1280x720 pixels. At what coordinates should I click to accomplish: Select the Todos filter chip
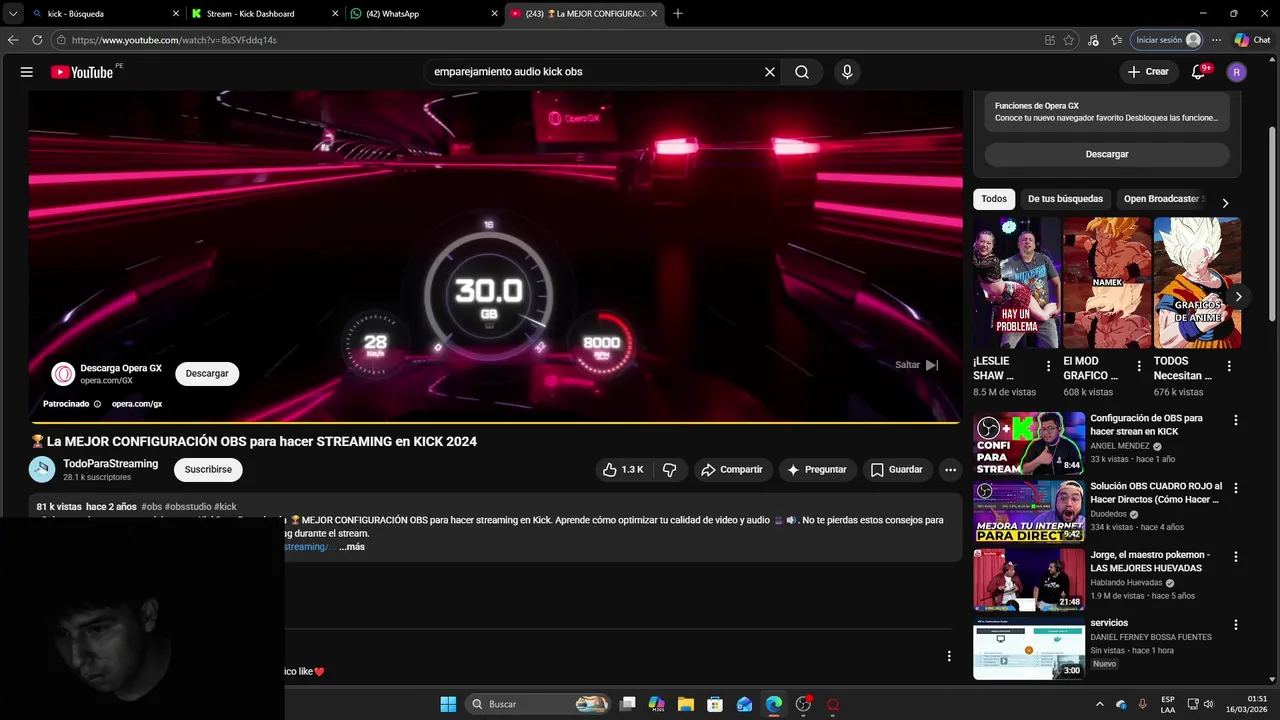point(994,199)
